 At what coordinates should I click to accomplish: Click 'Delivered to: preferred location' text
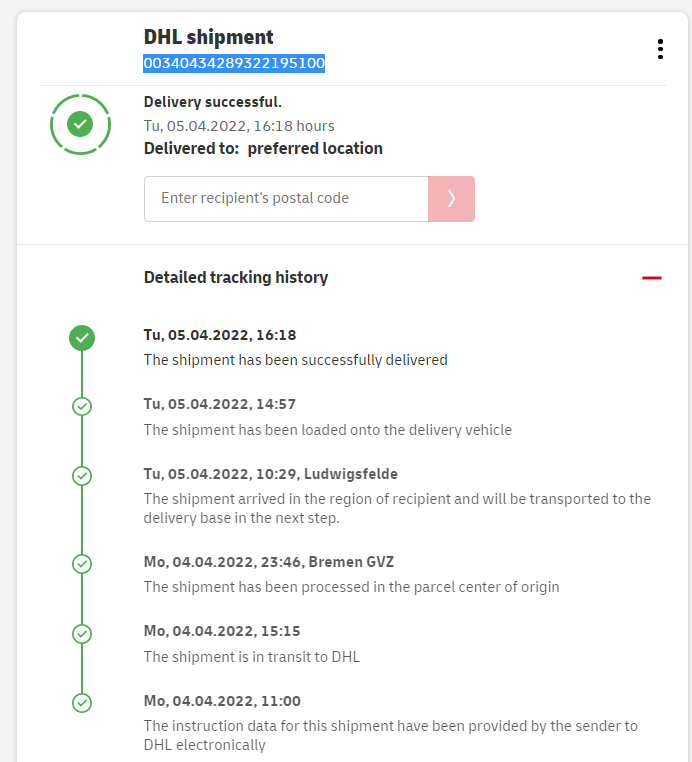[263, 148]
